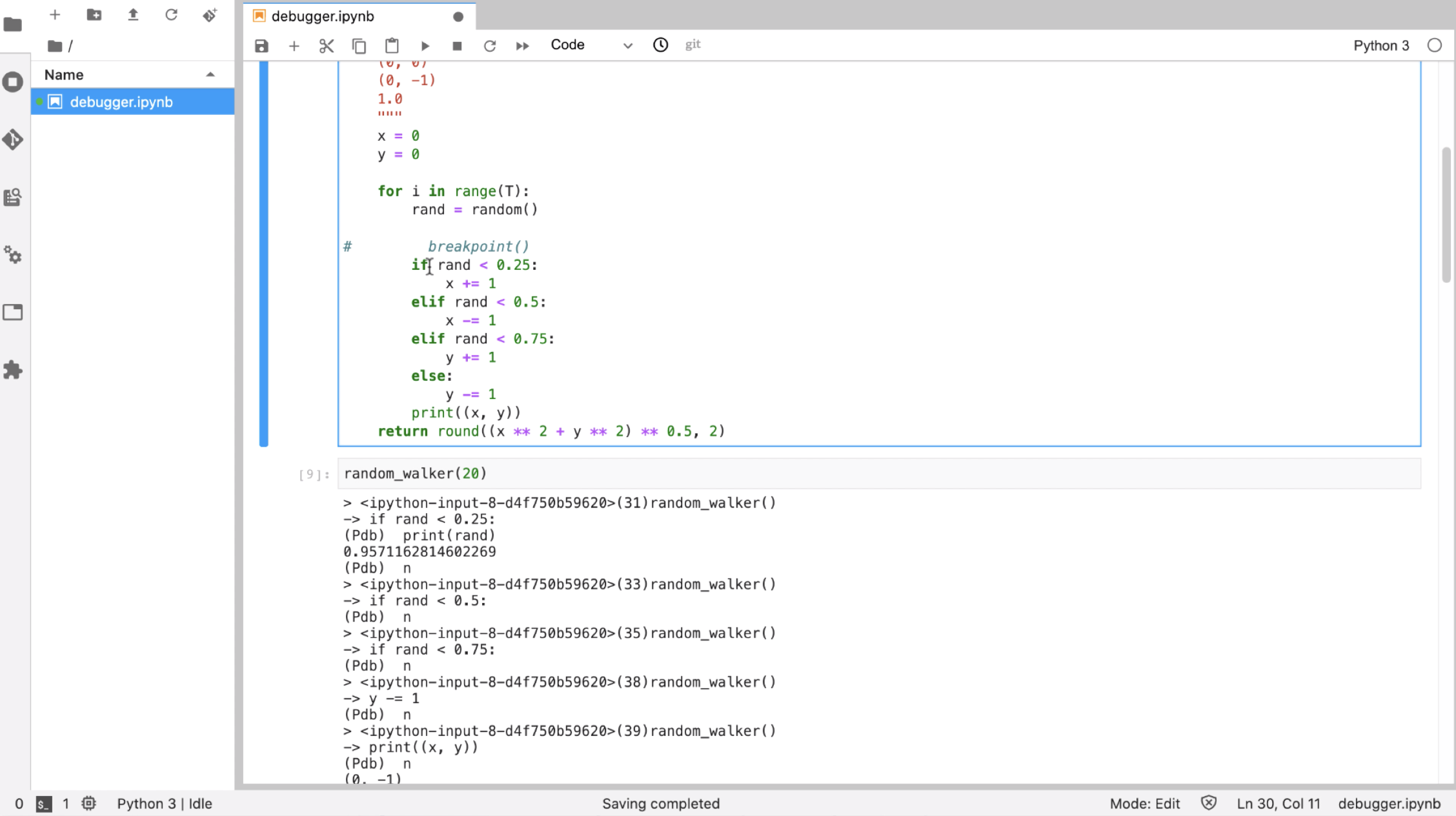Interrupt the kernel with stop button
This screenshot has width=1456, height=816.
(x=457, y=46)
